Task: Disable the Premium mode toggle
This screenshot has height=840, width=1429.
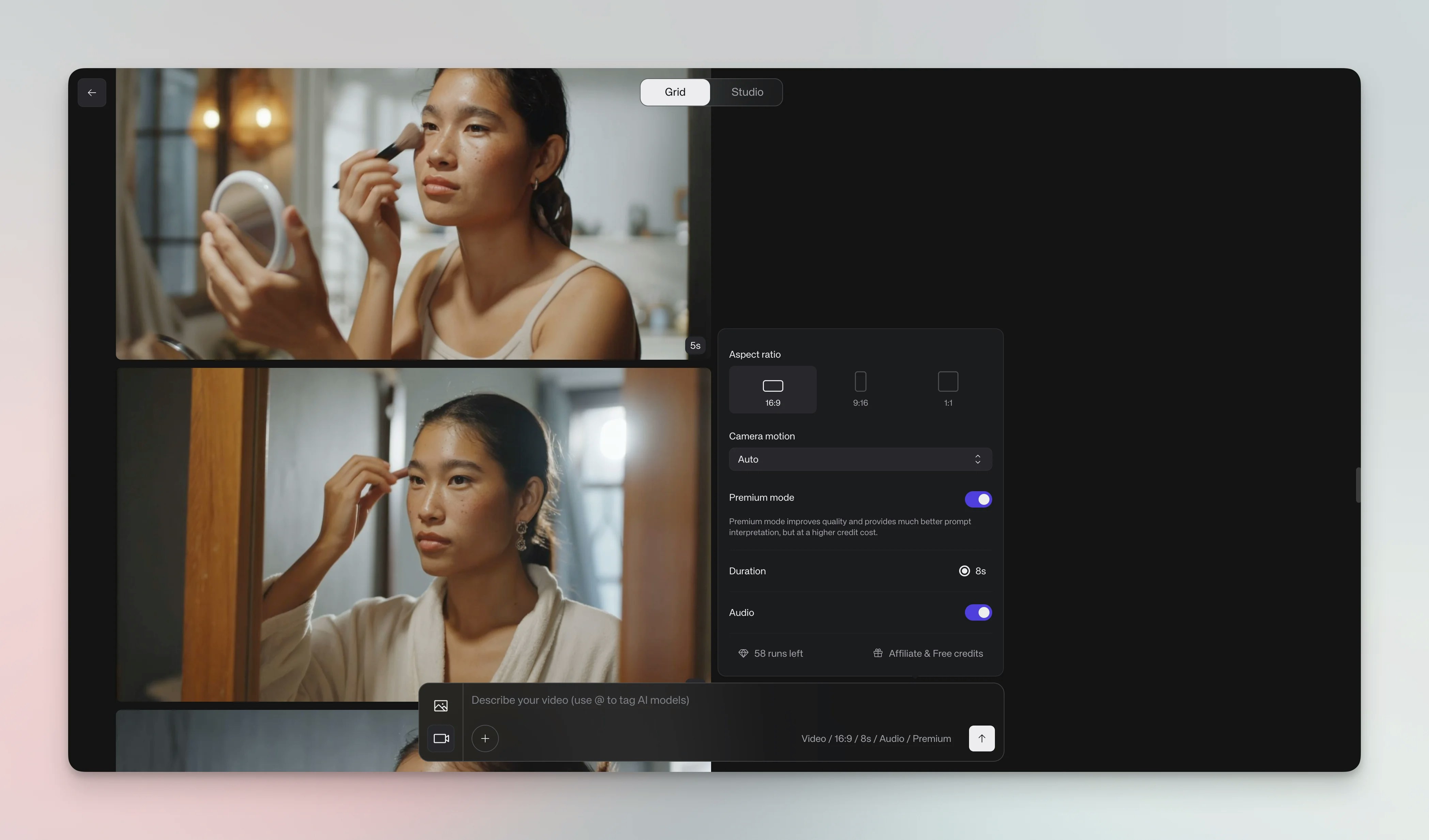Action: coord(978,499)
